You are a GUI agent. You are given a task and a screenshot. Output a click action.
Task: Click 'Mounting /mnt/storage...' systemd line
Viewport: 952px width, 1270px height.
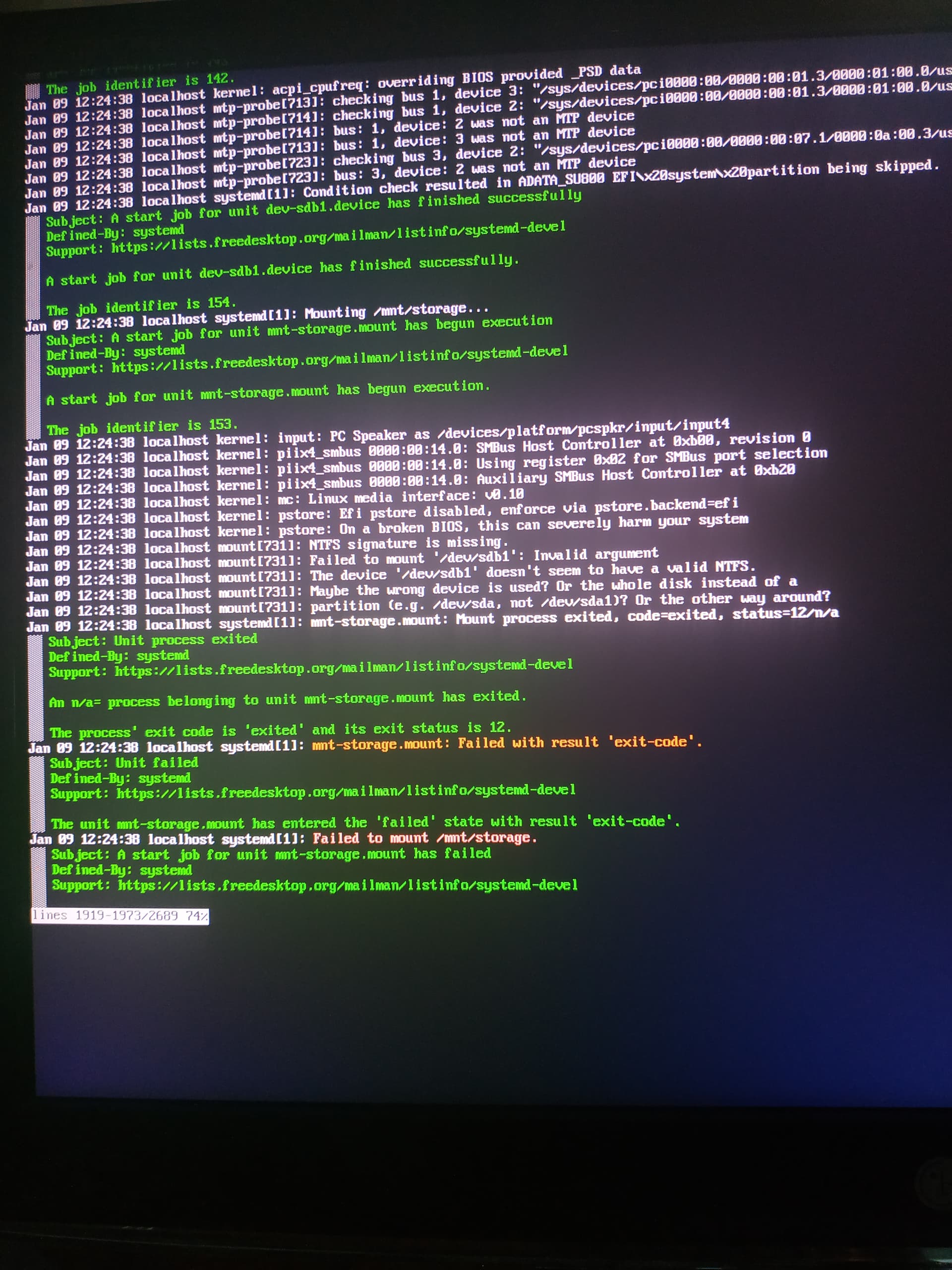tap(396, 311)
